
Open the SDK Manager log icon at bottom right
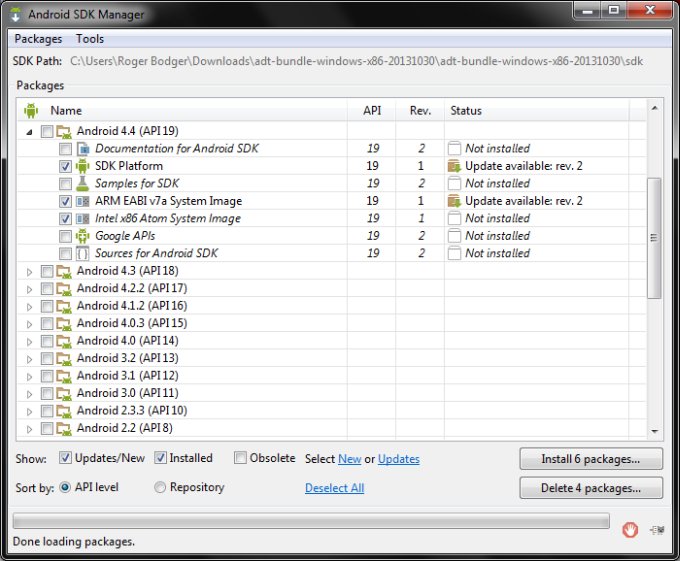(x=657, y=530)
